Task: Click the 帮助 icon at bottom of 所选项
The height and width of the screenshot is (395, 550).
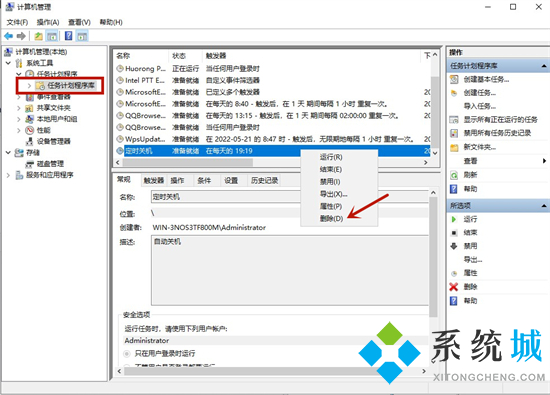Action: click(x=454, y=301)
